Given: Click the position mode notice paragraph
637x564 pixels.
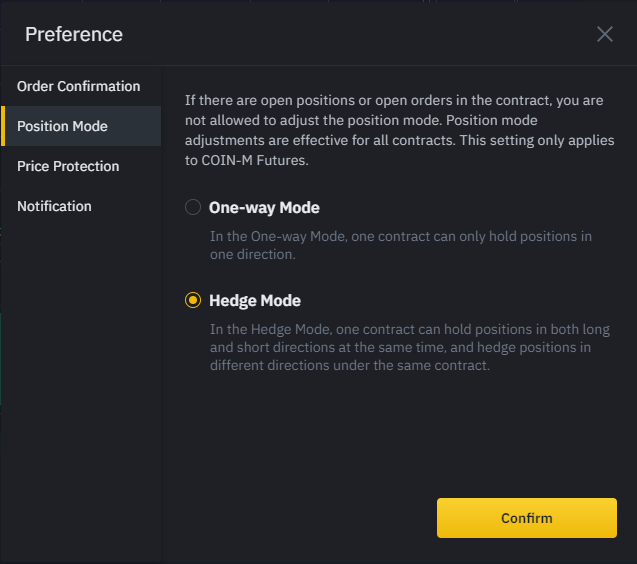Looking at the screenshot, I should coord(395,130).
